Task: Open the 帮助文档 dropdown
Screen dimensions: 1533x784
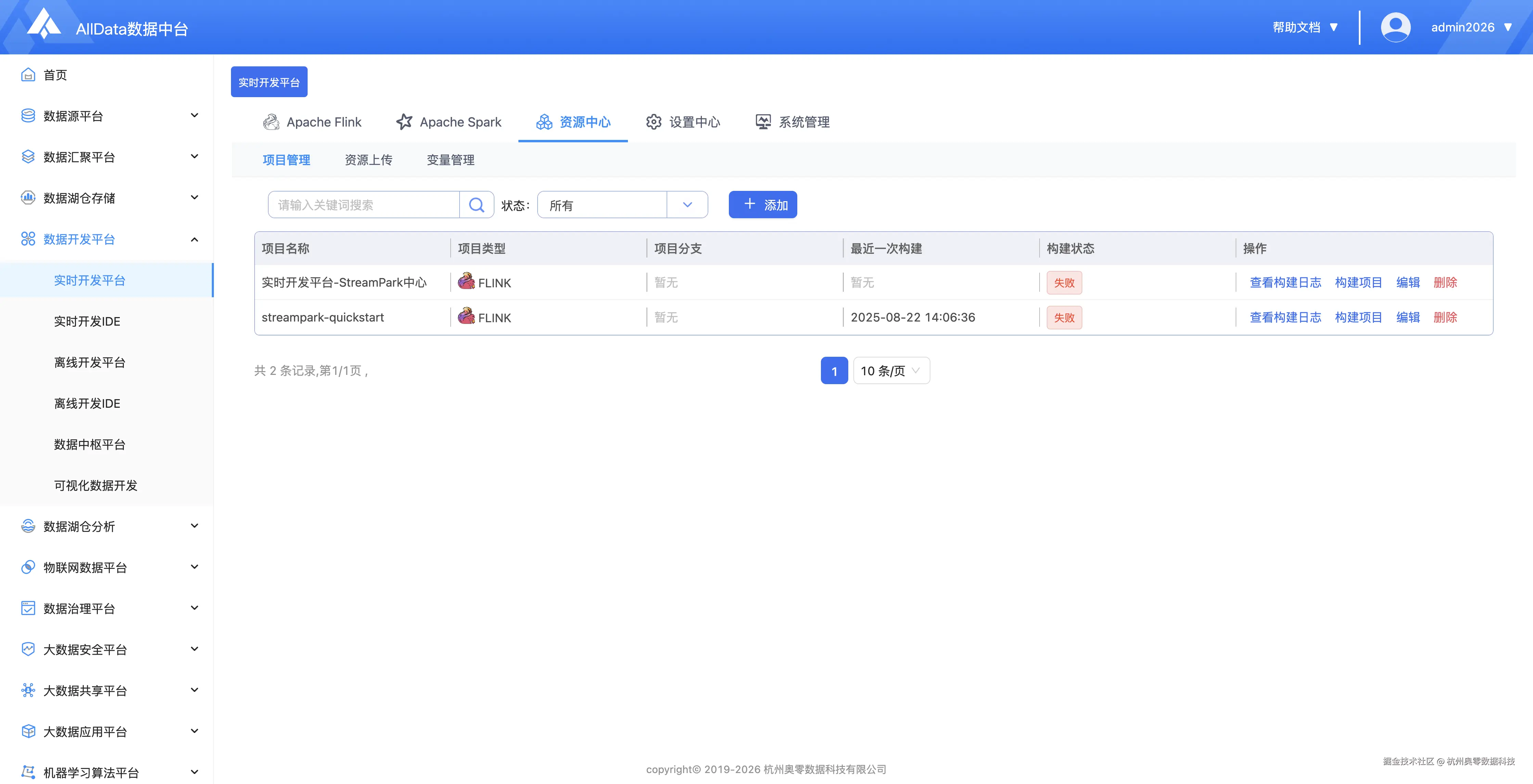Action: (1305, 27)
